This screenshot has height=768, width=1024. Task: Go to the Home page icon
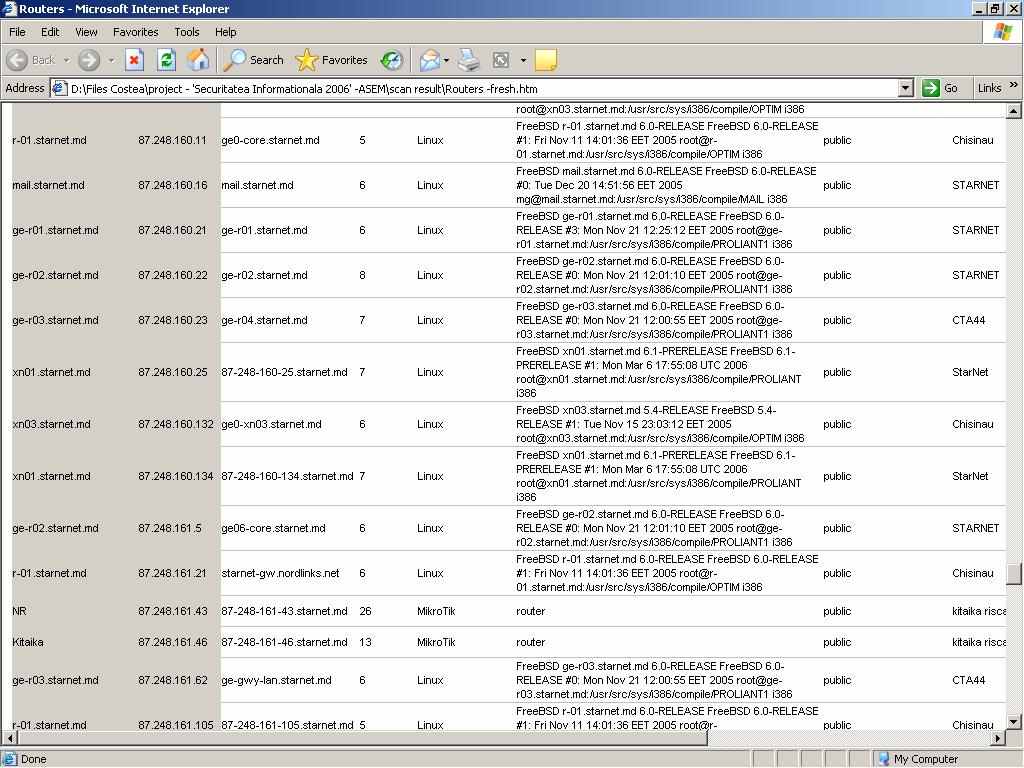pyautogui.click(x=198, y=60)
